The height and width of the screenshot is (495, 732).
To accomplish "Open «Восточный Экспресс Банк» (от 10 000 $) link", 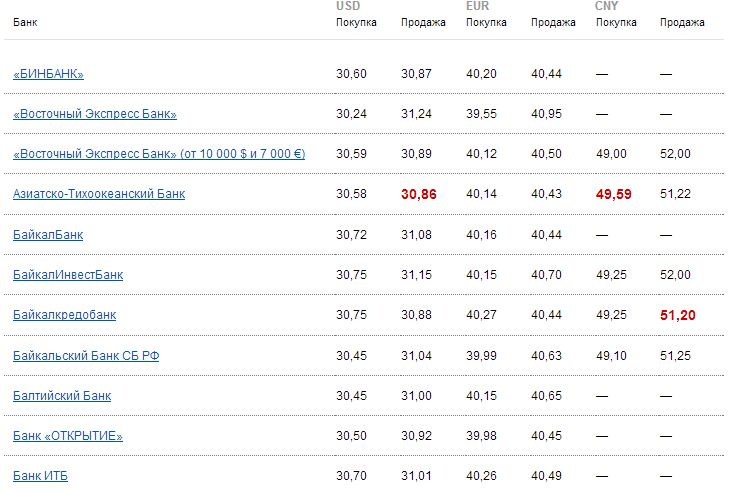I will point(159,154).
